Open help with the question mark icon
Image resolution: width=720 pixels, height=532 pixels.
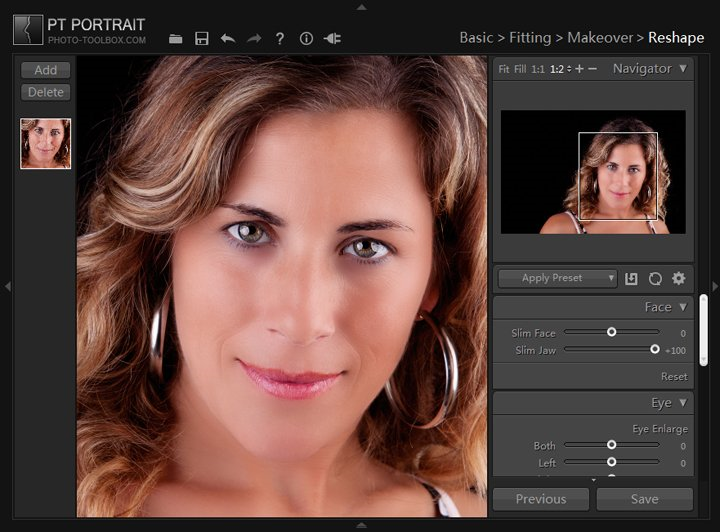point(280,39)
